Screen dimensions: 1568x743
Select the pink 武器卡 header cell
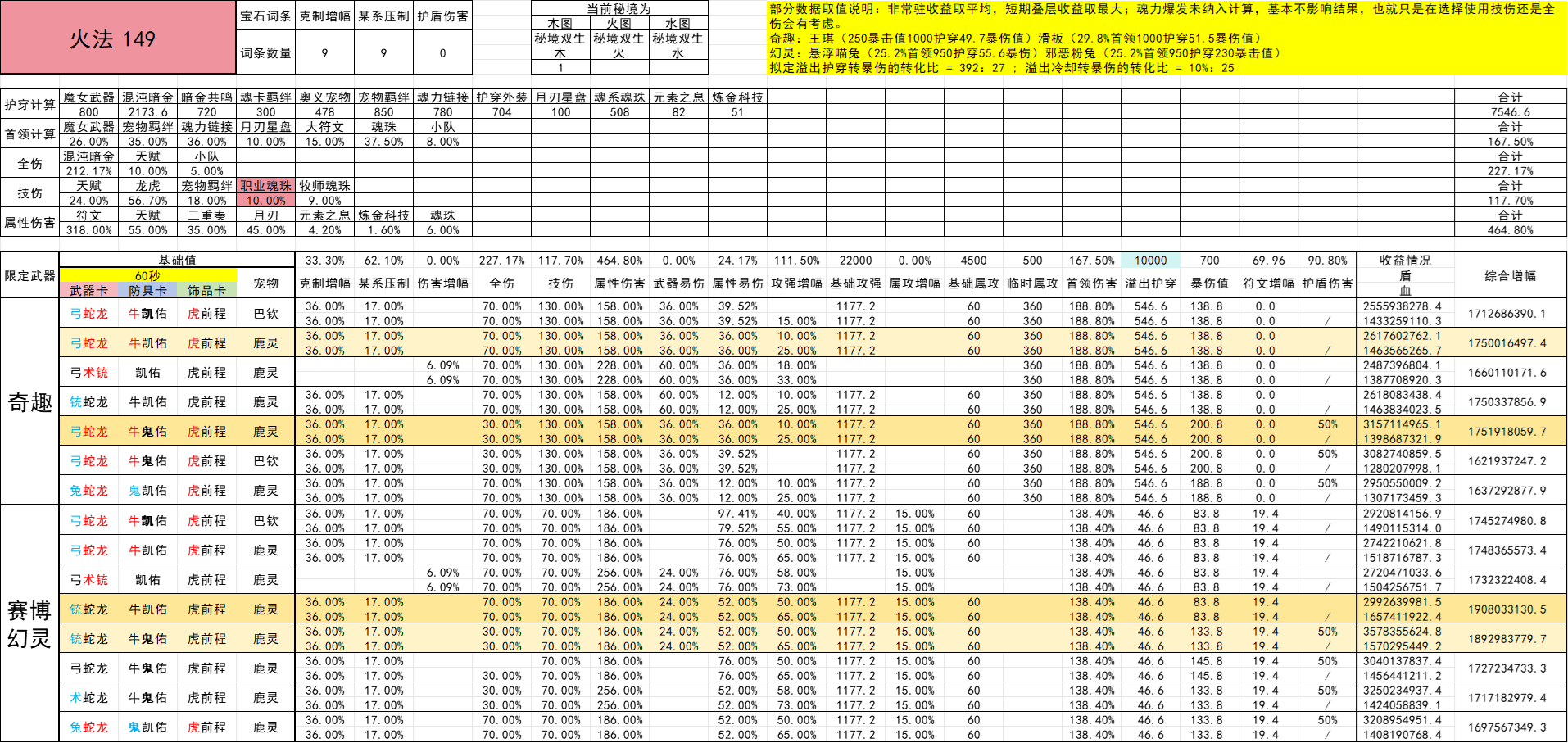tap(88, 290)
